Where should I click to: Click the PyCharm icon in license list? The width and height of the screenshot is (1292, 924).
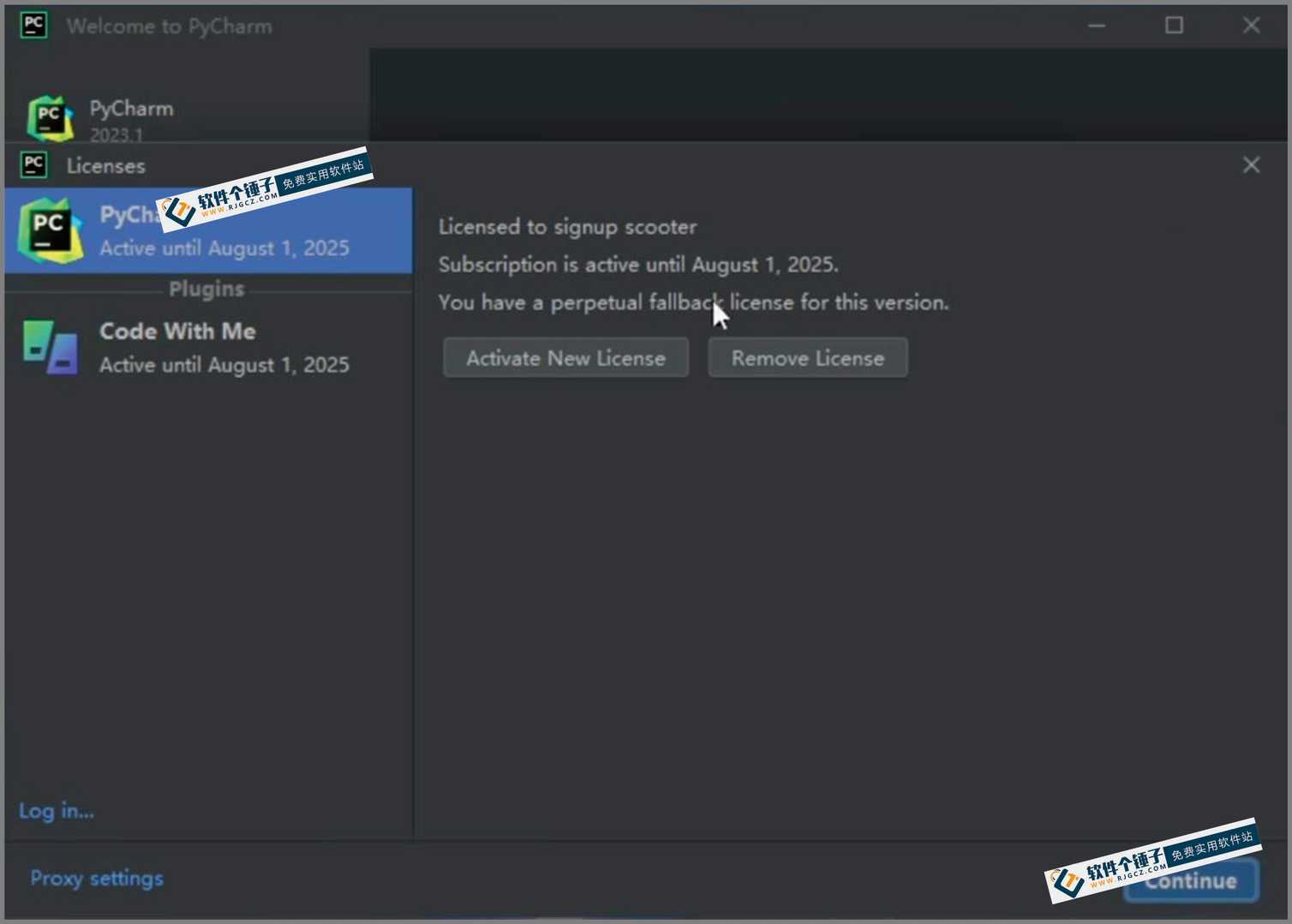(50, 230)
